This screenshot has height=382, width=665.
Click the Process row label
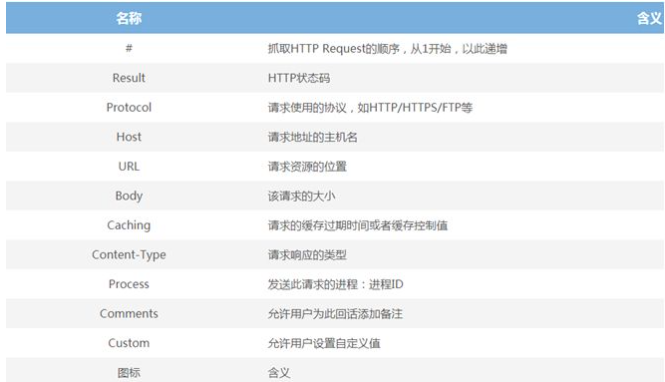coord(129,284)
